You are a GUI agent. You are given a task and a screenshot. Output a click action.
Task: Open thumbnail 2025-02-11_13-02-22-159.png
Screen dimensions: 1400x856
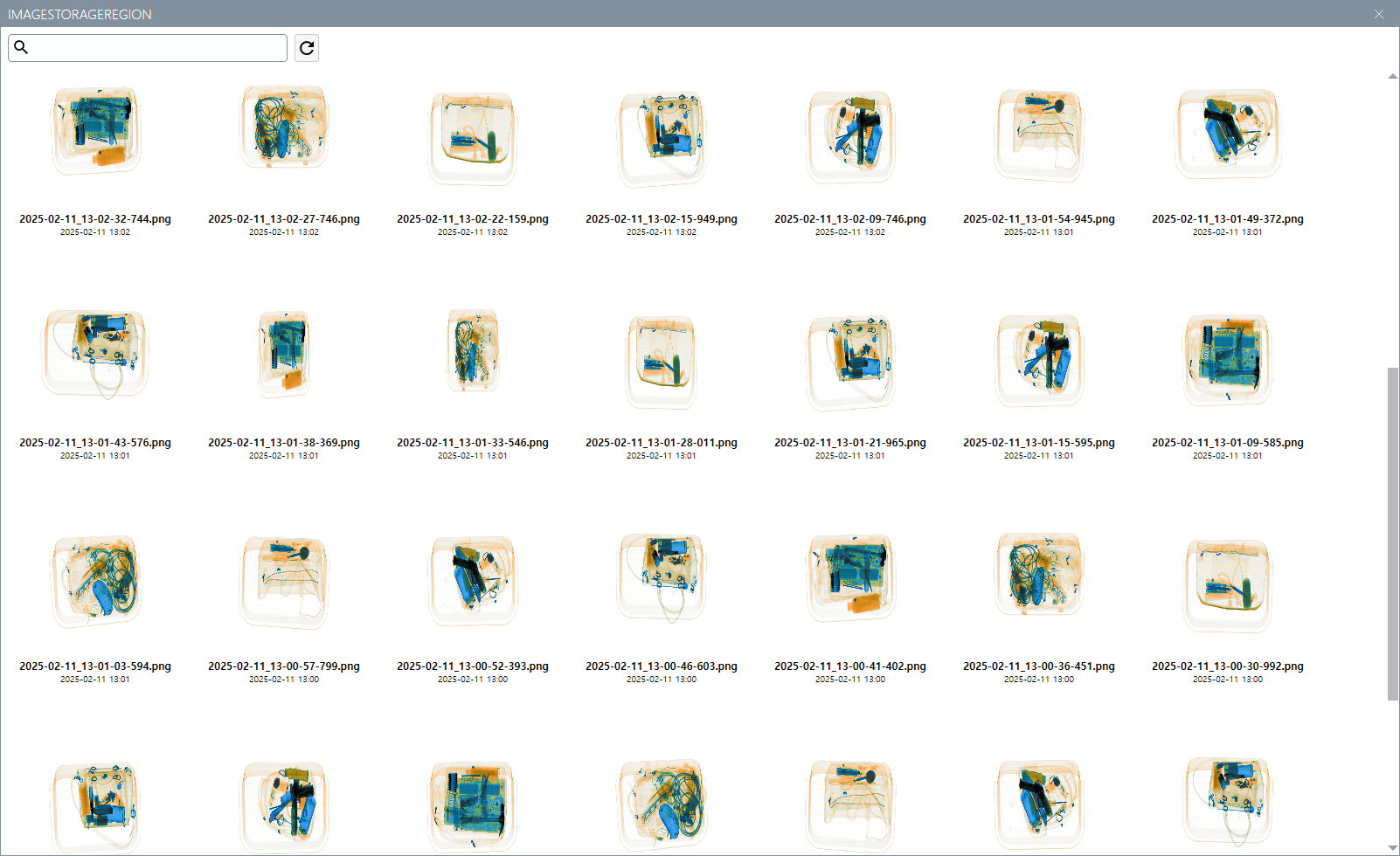point(473,138)
